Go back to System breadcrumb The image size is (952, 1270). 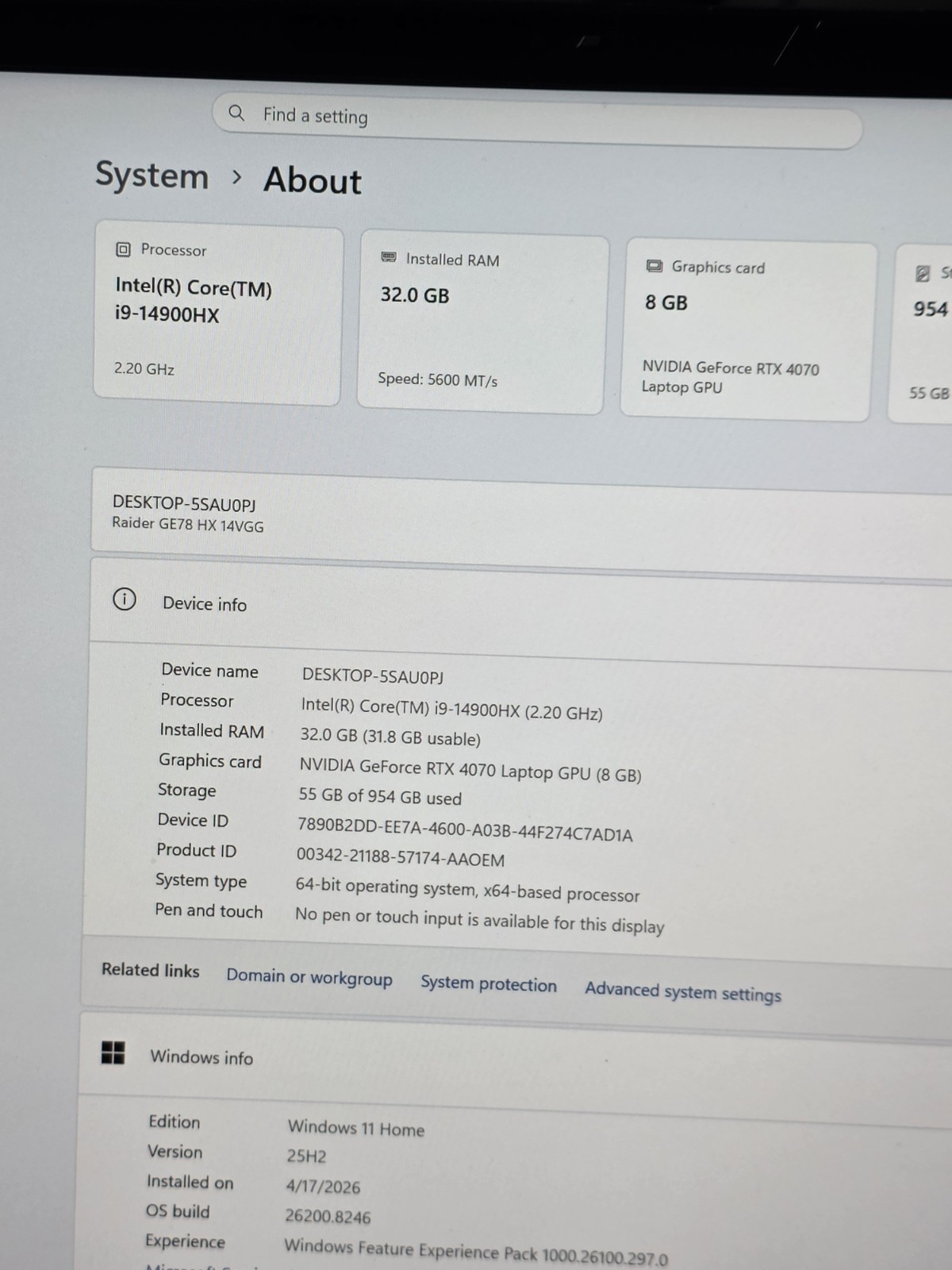[x=152, y=175]
